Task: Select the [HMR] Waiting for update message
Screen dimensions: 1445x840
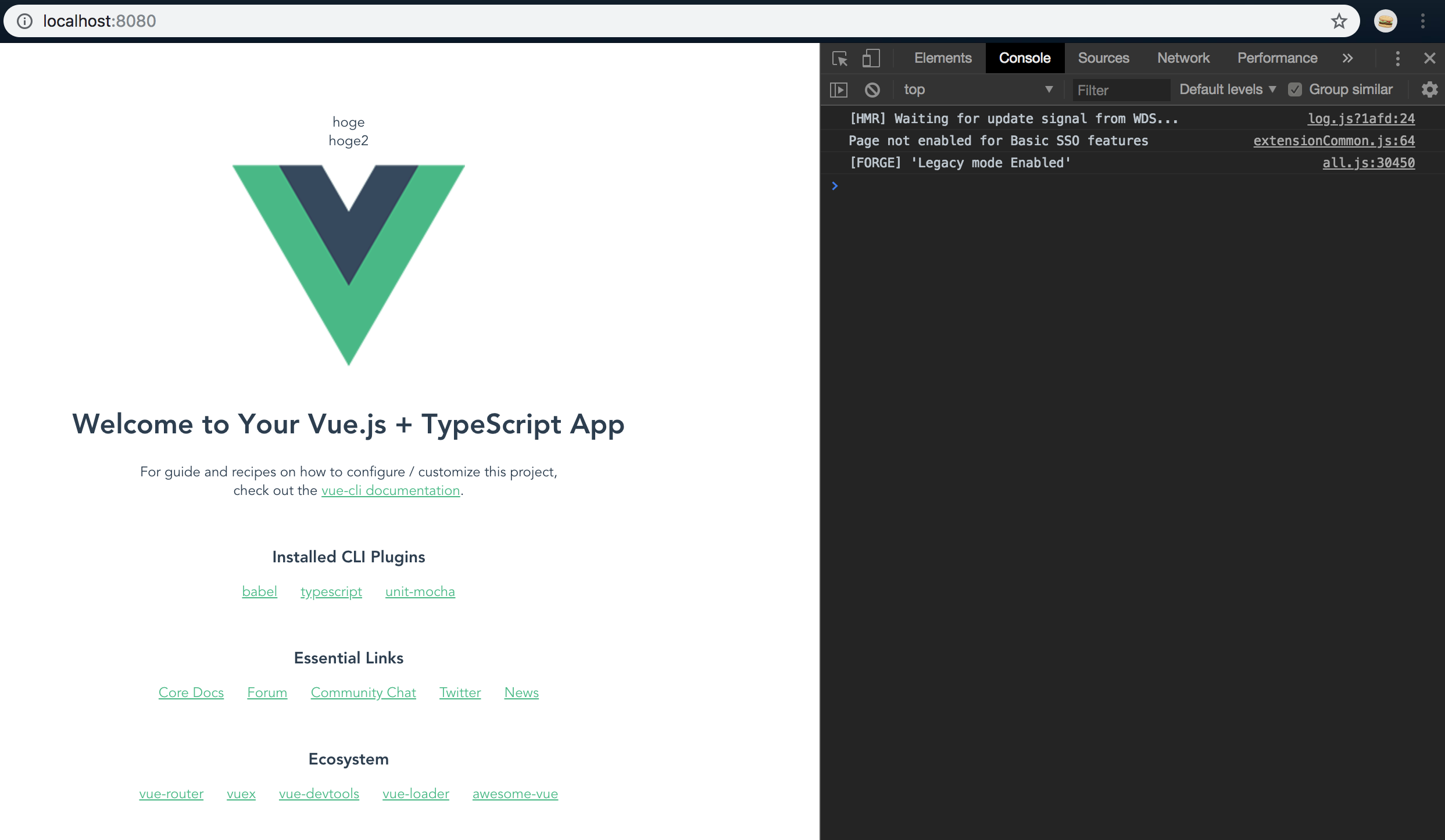Action: [1014, 119]
